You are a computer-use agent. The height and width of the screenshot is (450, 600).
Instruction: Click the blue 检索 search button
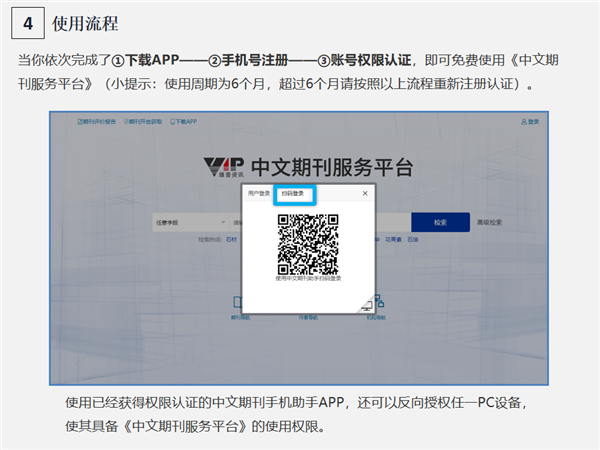440,222
